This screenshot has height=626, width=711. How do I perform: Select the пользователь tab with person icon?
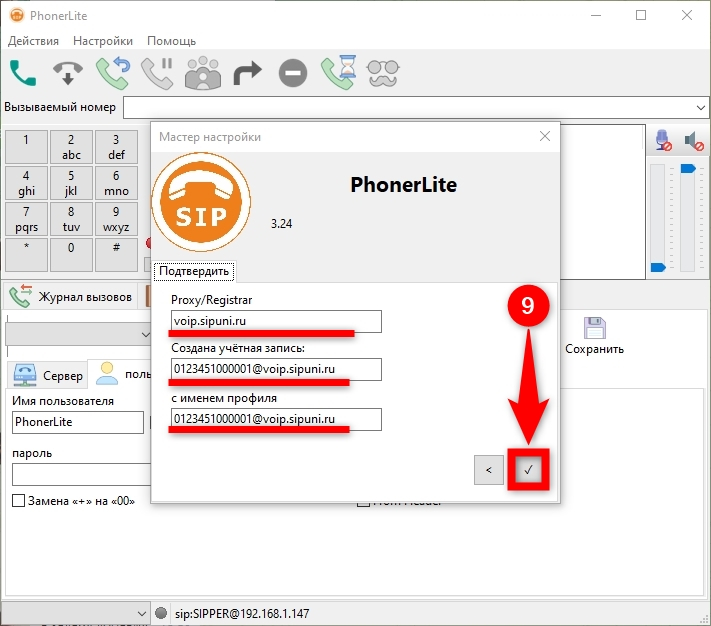pos(122,374)
